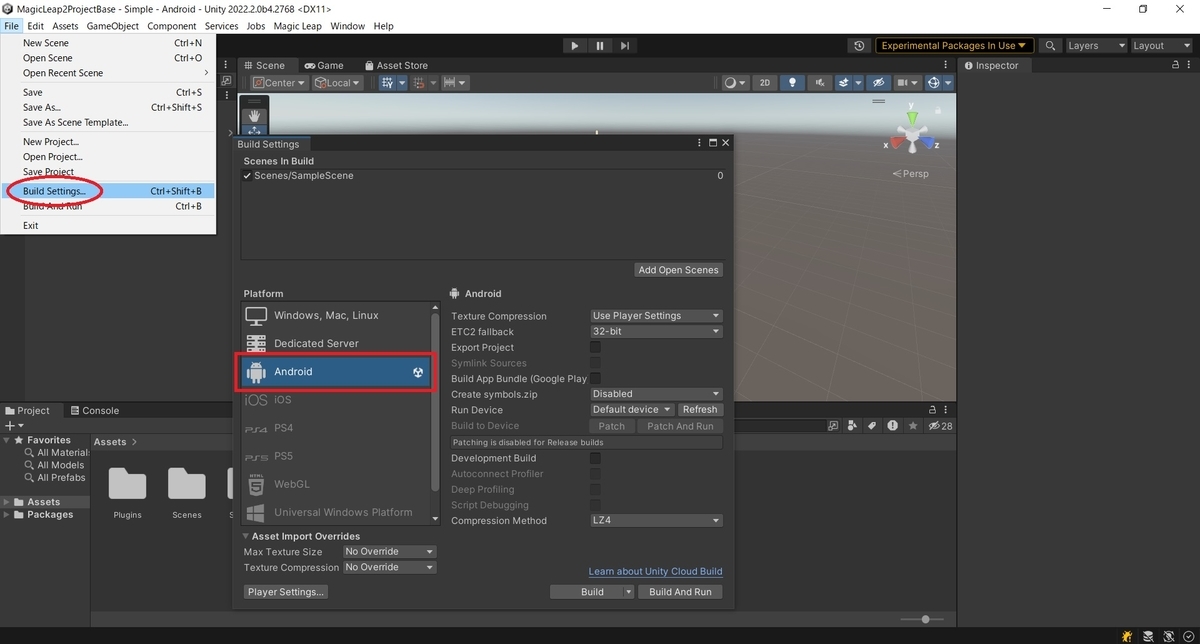
Task: Enable Development Build checkbox
Action: pos(595,458)
